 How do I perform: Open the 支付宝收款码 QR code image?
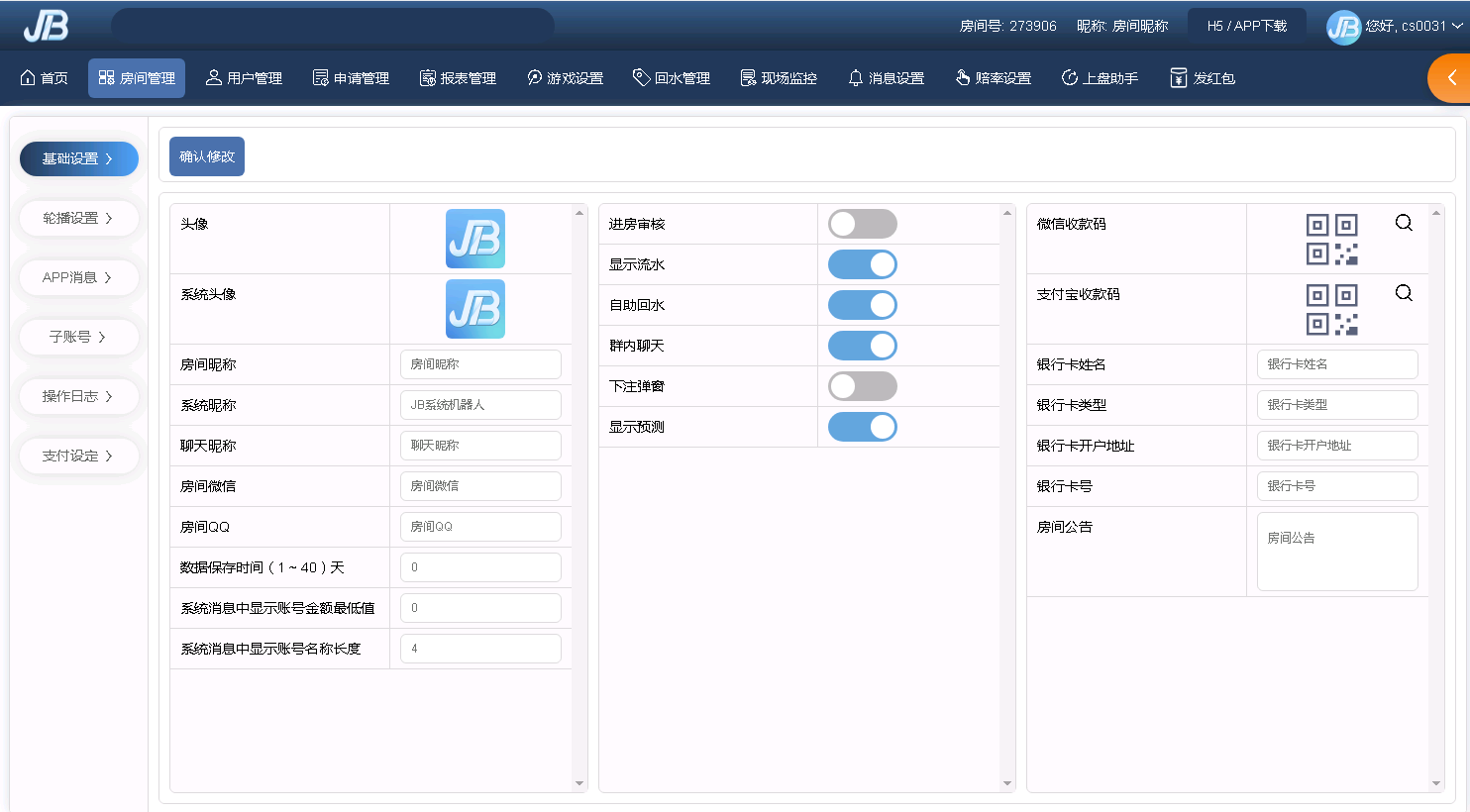[x=1331, y=310]
